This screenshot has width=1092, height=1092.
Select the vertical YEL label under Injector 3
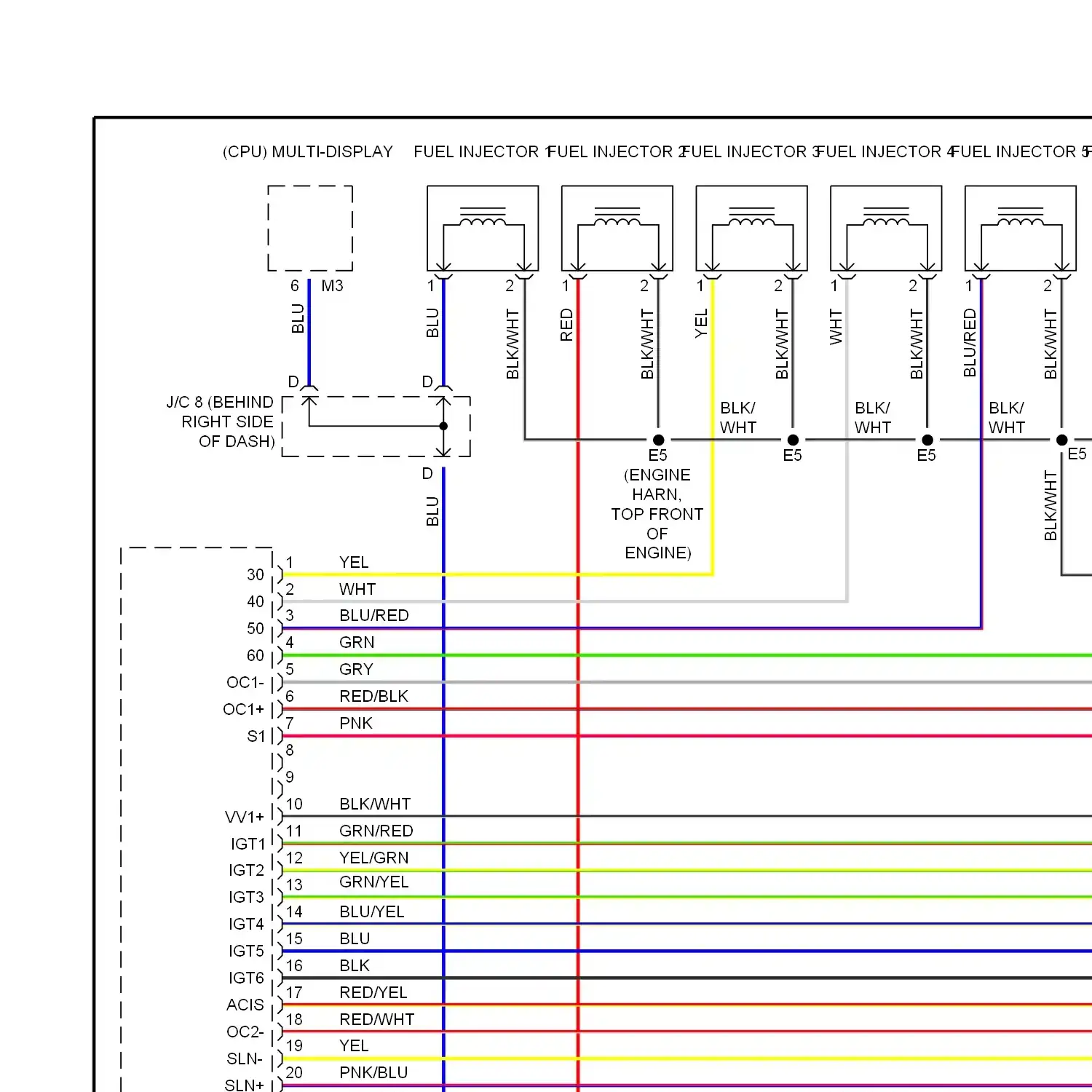point(701,323)
